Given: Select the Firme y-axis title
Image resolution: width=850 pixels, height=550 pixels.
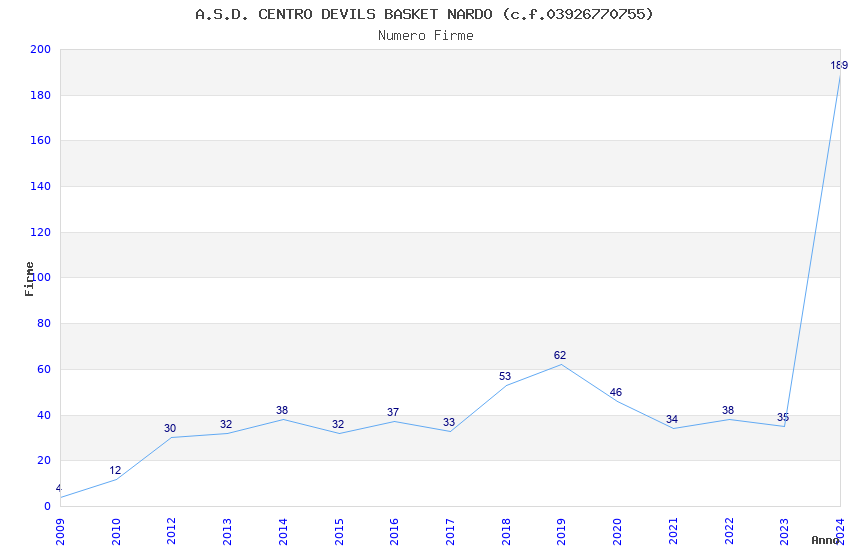Looking at the screenshot, I should click(x=29, y=279).
